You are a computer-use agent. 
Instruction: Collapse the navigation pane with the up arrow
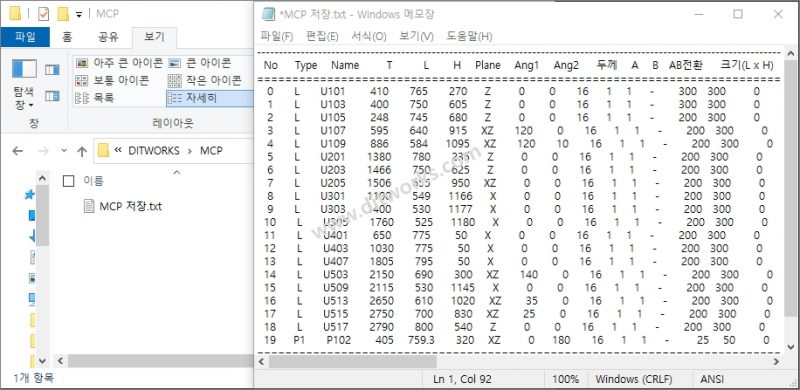(42, 179)
